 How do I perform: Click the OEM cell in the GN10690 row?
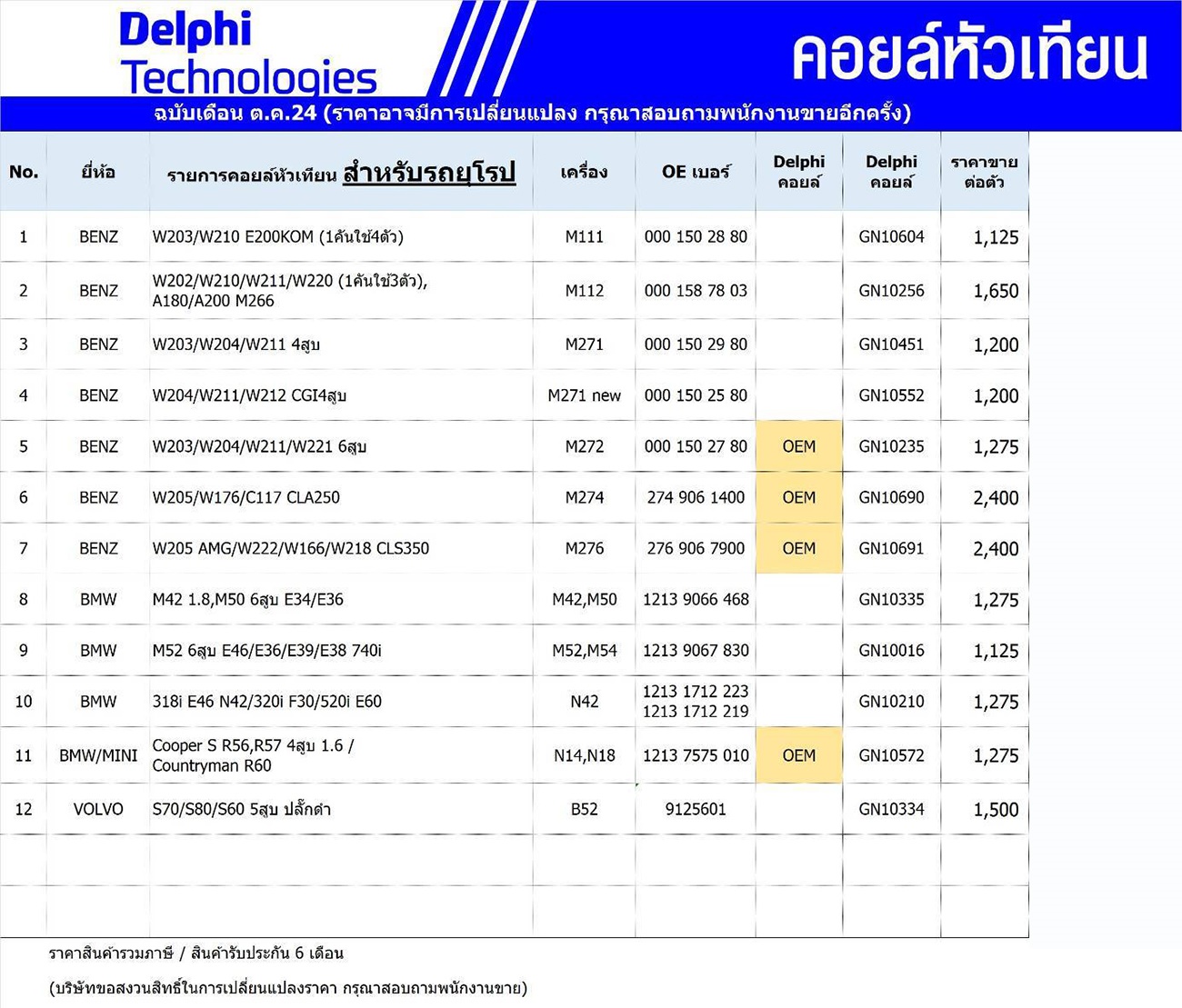[x=799, y=497]
